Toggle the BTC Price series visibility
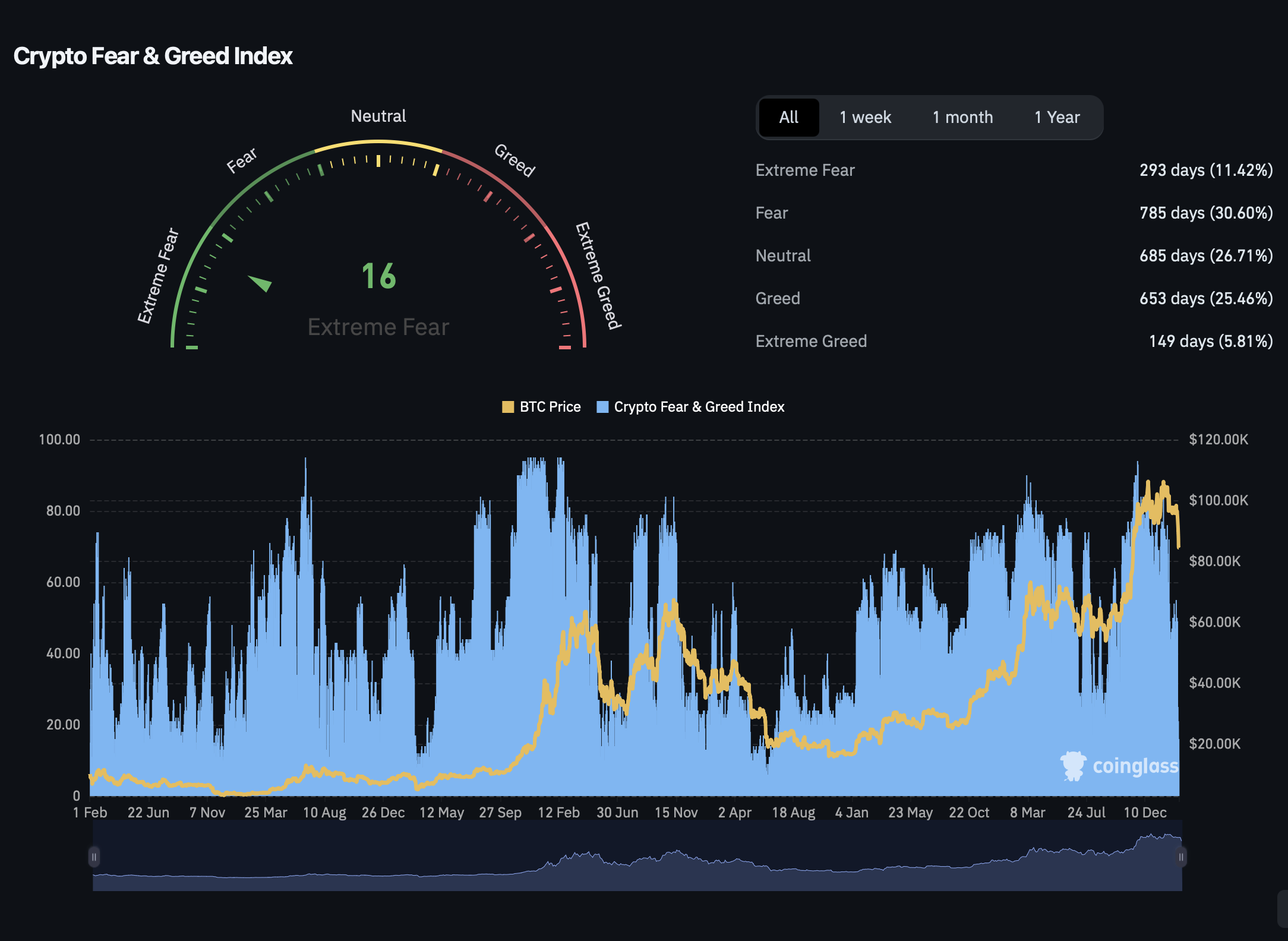The image size is (1288, 941). [x=542, y=406]
